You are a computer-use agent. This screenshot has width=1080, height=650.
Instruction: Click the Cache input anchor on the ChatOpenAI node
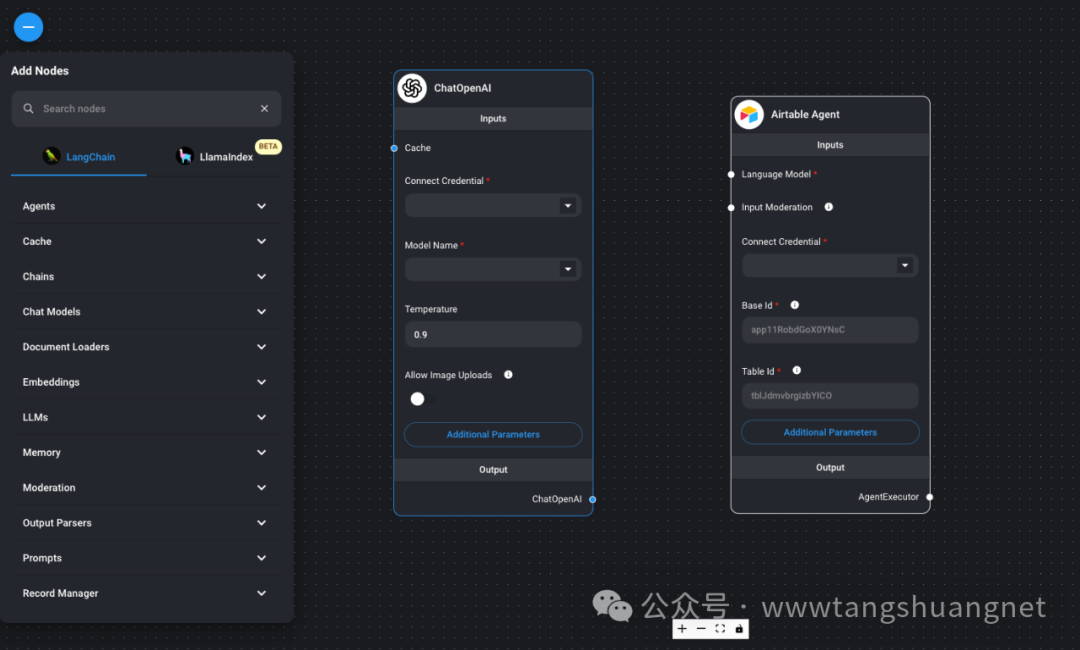394,148
